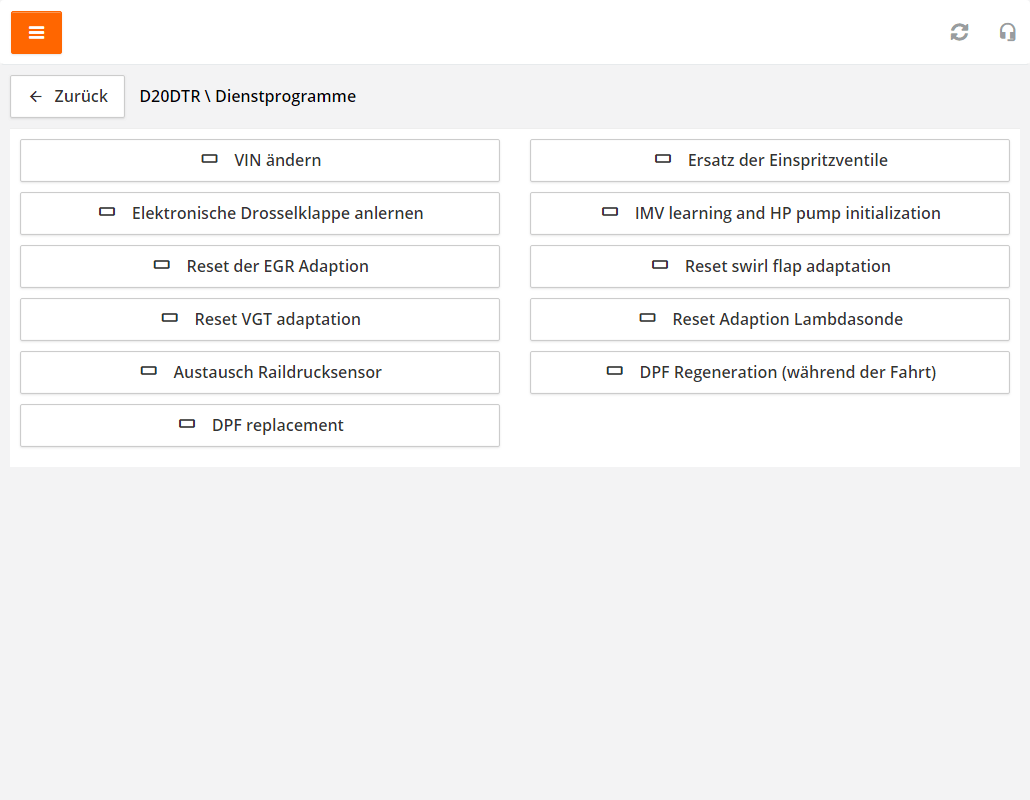This screenshot has width=1030, height=800.
Task: Open the orange hamburger menu
Action: pyautogui.click(x=36, y=32)
